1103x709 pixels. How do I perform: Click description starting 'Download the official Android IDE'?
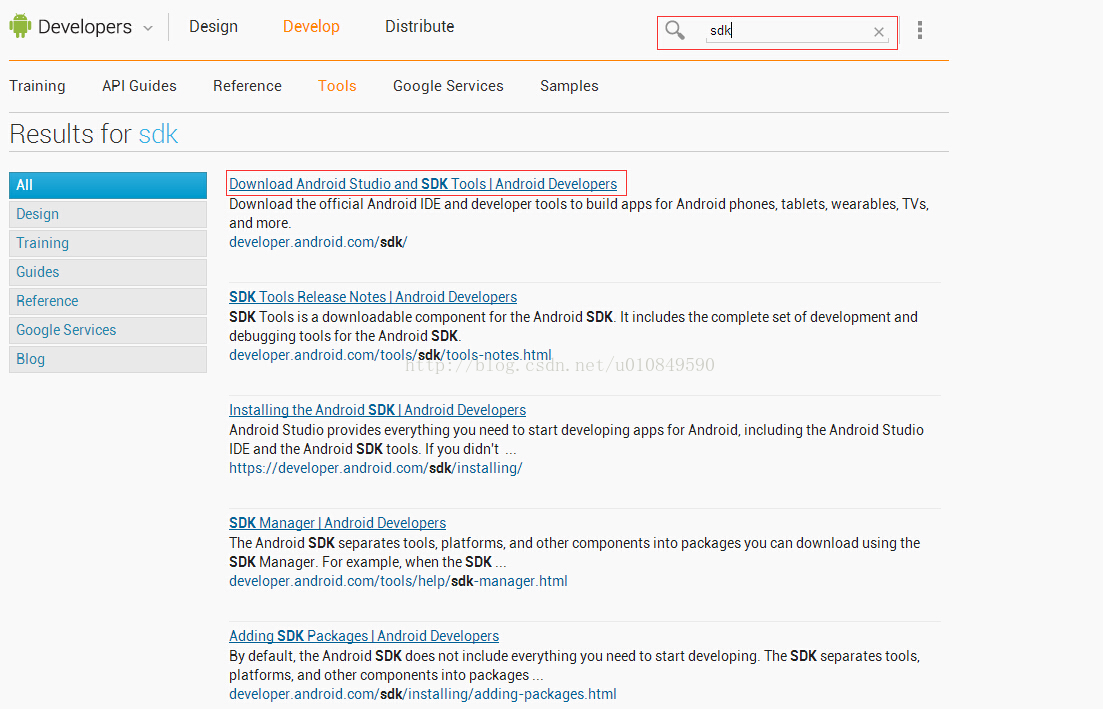[579, 213]
